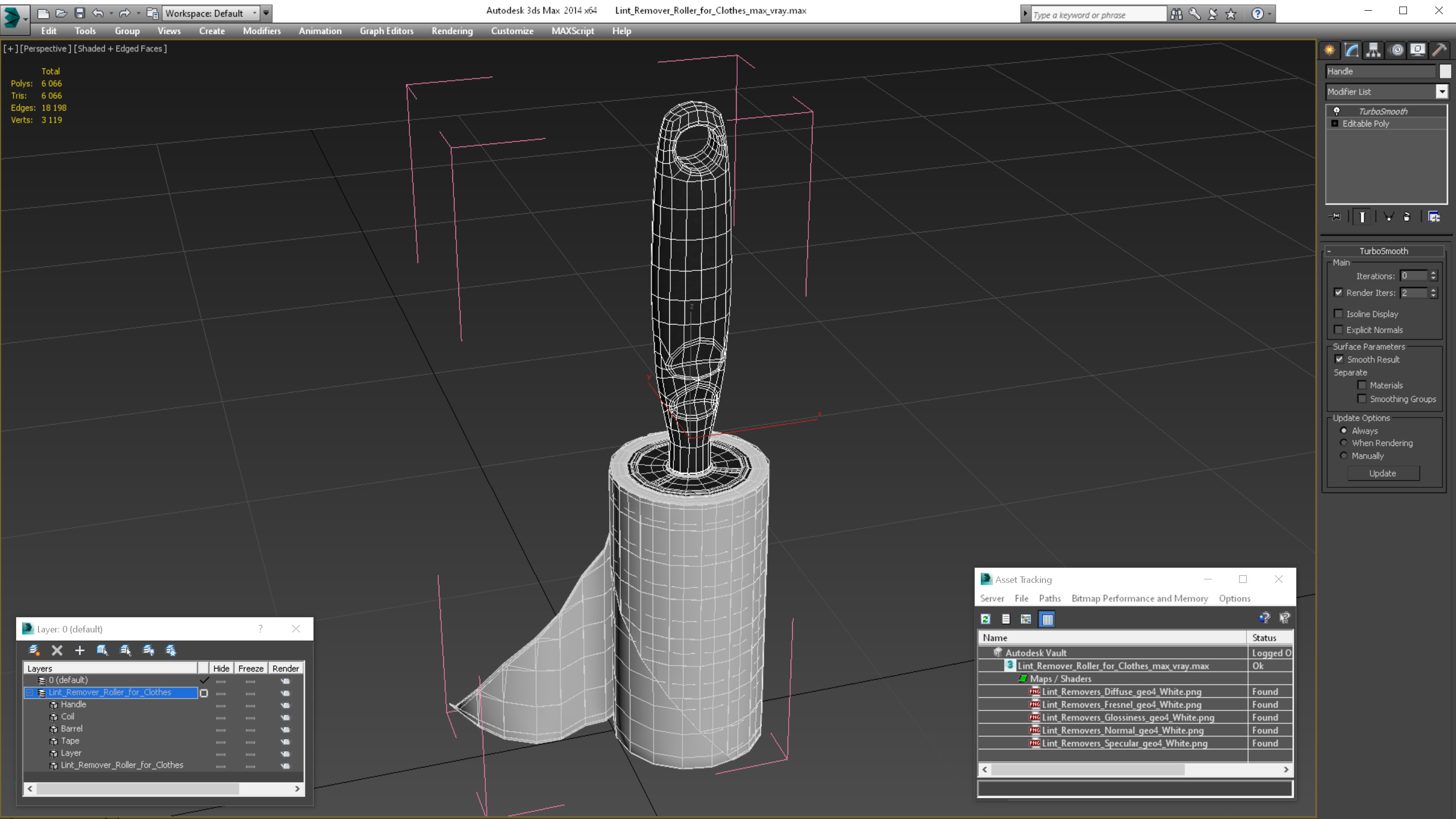Screen dimensions: 1456x819
Task: Expand the Editable Poly stack entry
Action: tap(1335, 123)
